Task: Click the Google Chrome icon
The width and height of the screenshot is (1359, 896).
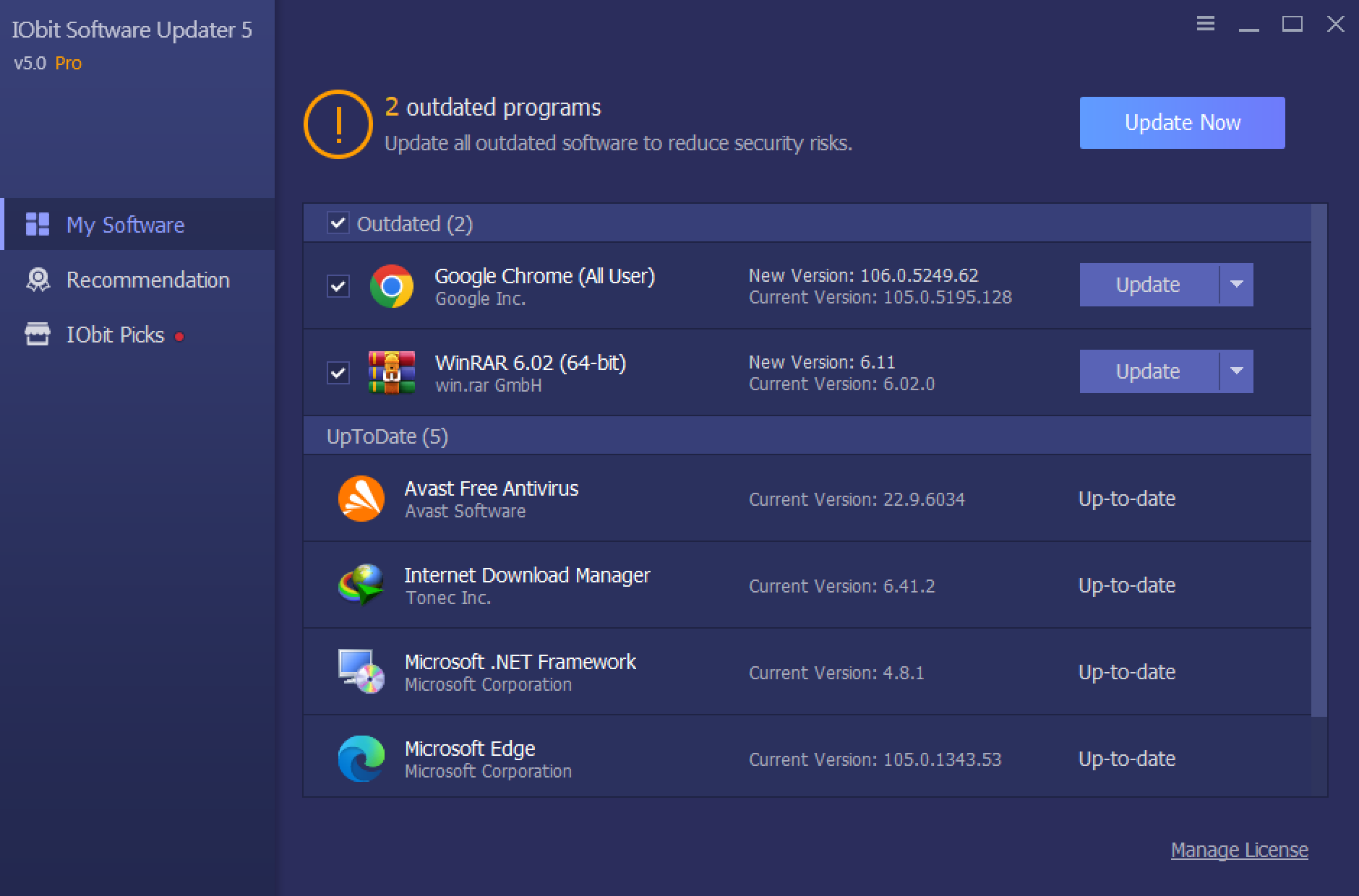Action: pos(391,286)
